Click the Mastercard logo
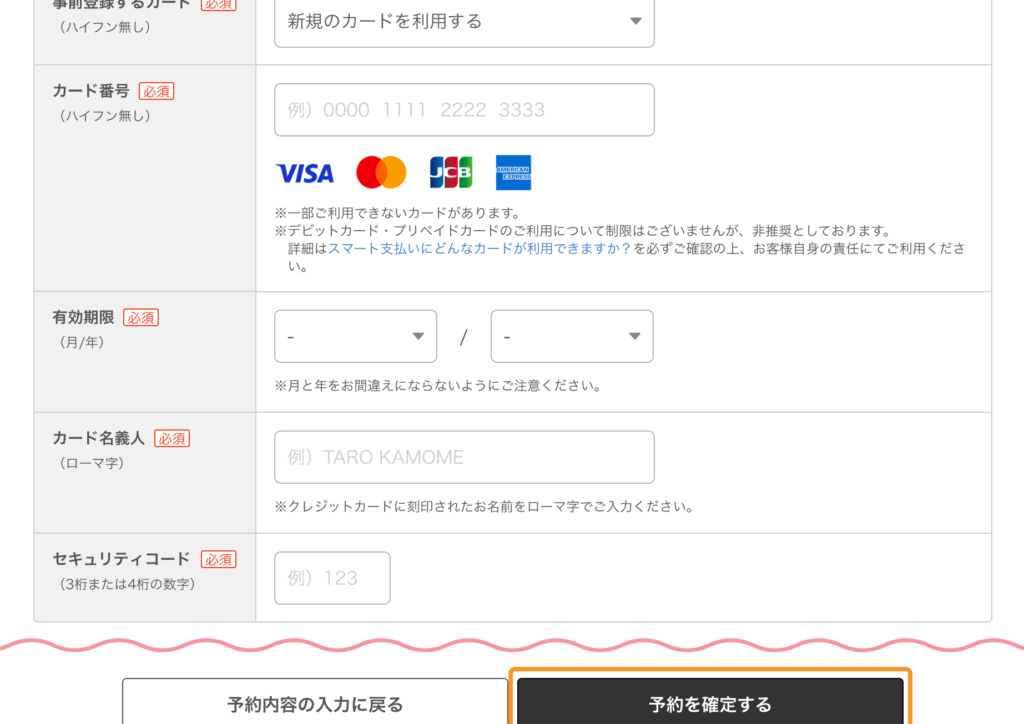This screenshot has width=1024, height=724. tap(381, 173)
